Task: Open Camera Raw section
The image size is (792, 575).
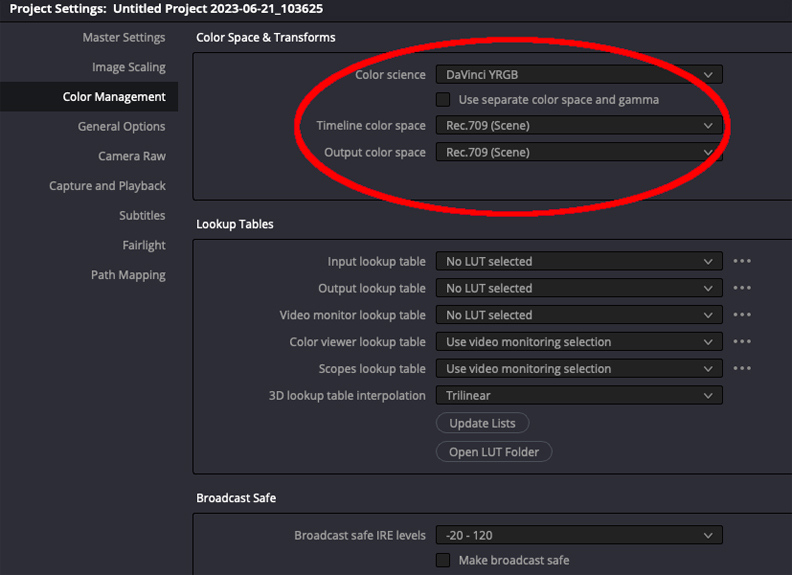Action: (x=132, y=156)
